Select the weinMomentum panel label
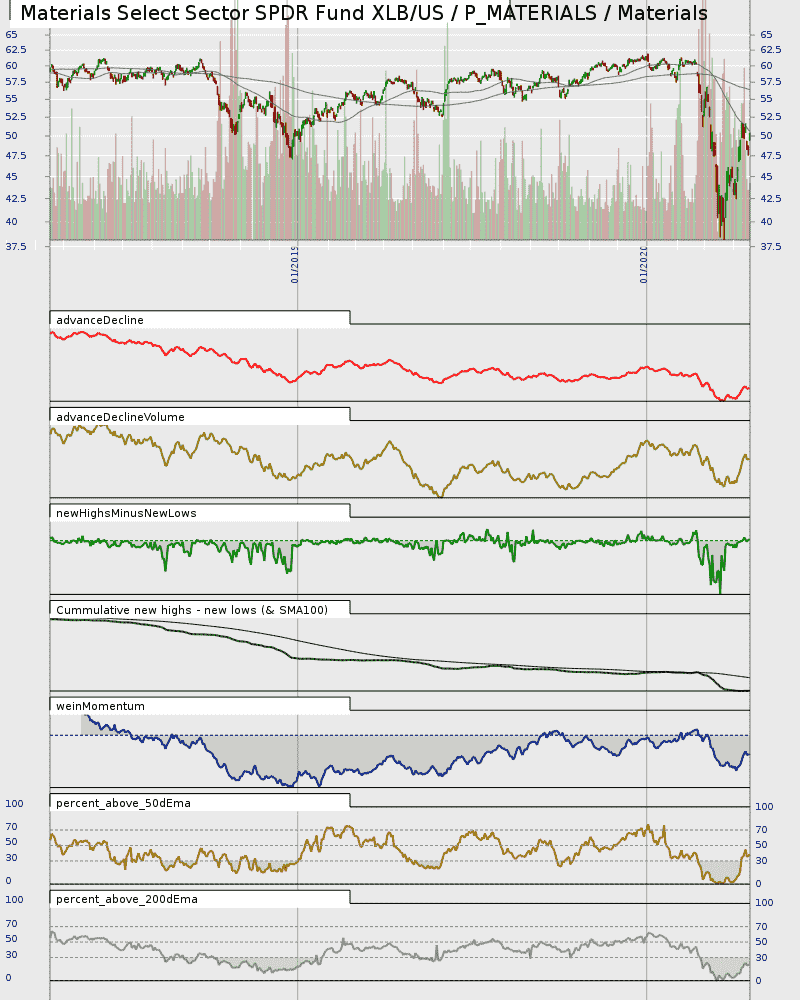The width and height of the screenshot is (800, 1000). 100,707
